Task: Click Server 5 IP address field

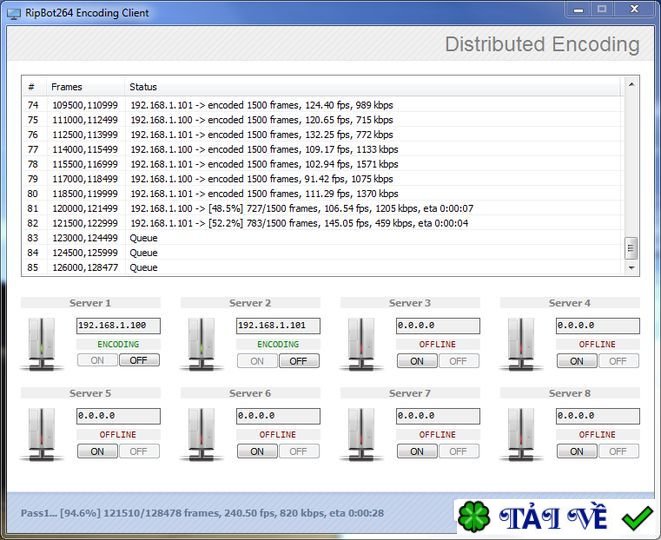Action: 118,416
